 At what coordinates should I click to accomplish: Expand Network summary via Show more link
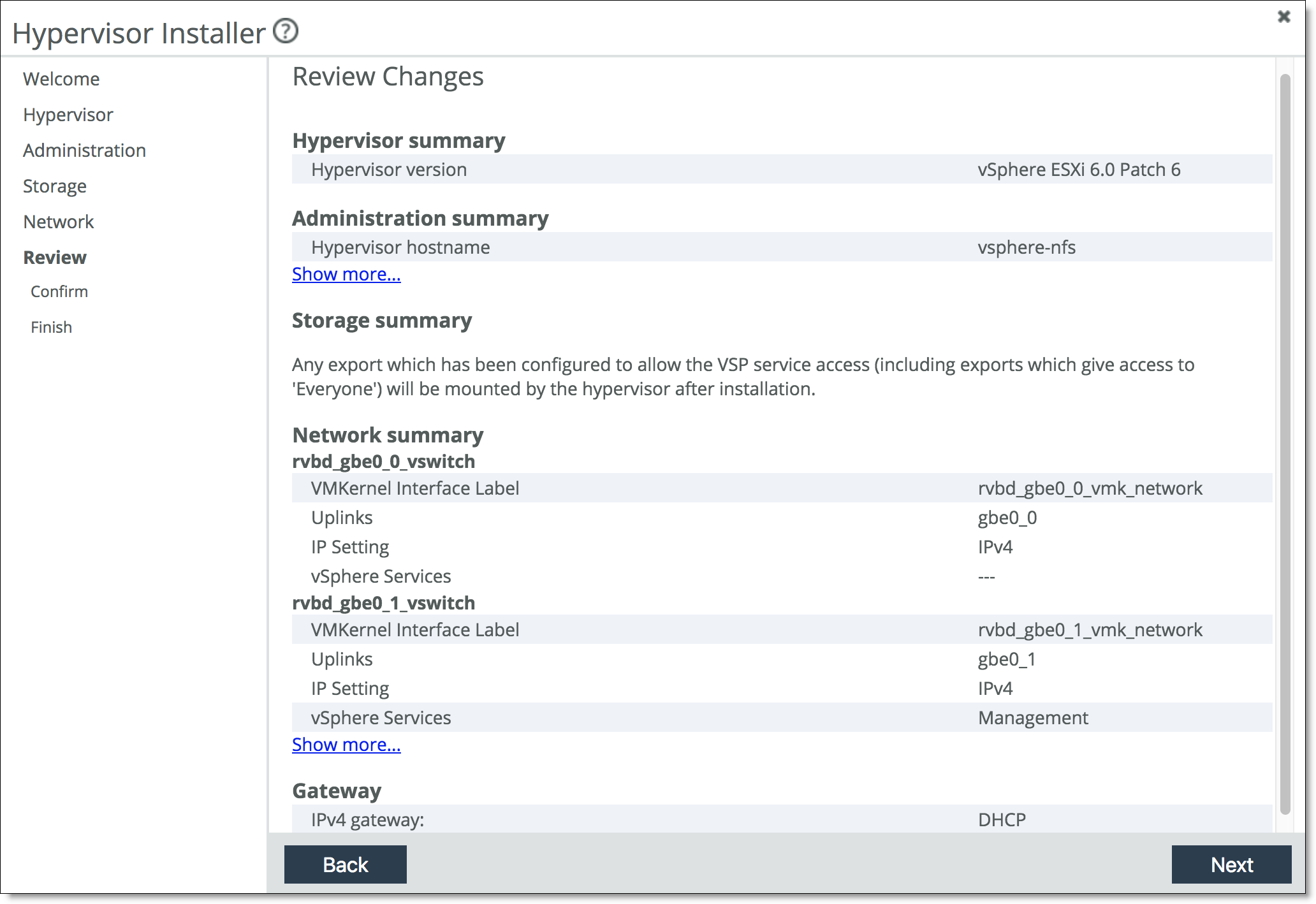(x=346, y=745)
